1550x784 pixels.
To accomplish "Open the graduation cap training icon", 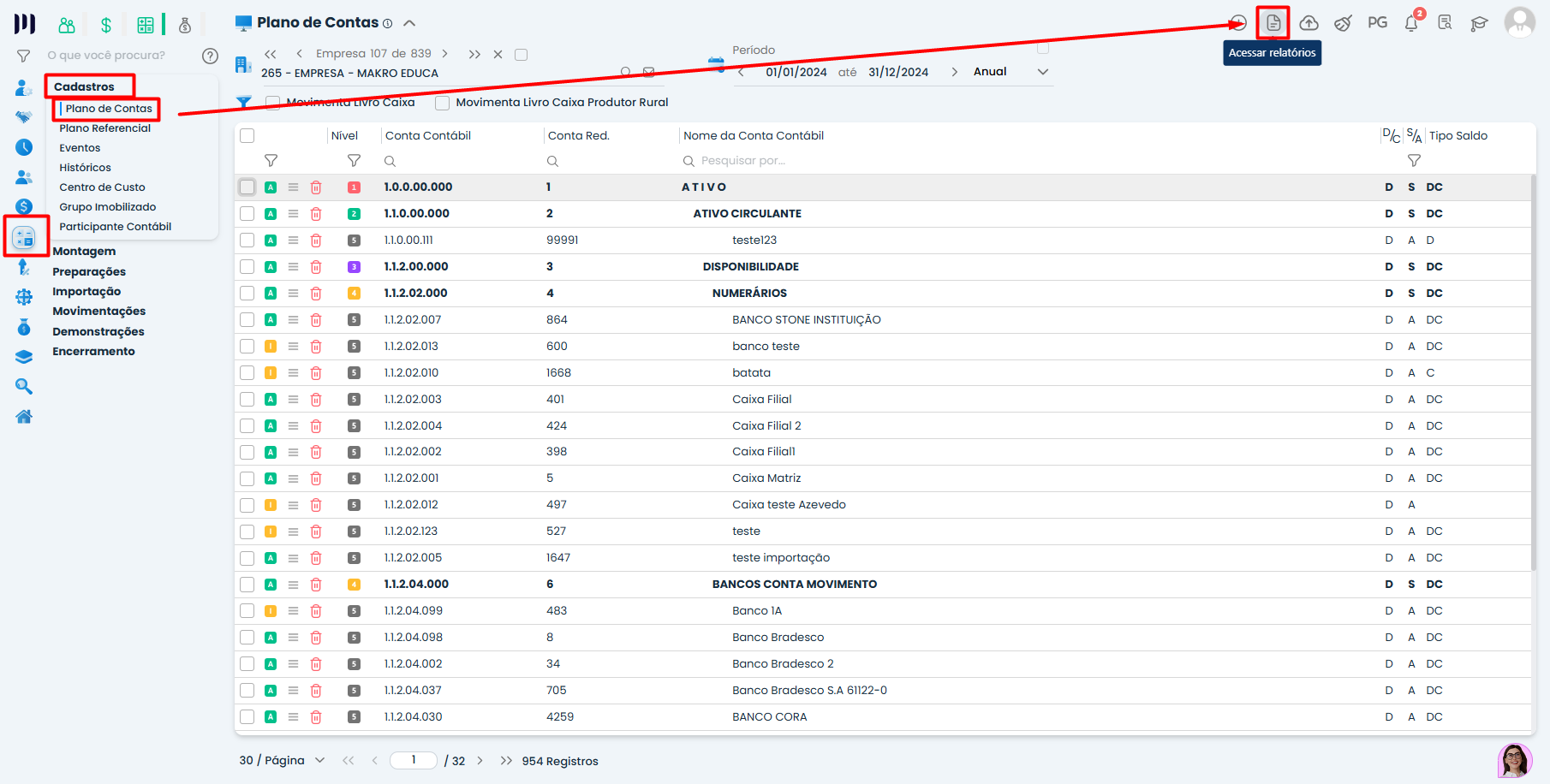I will click(x=1479, y=23).
